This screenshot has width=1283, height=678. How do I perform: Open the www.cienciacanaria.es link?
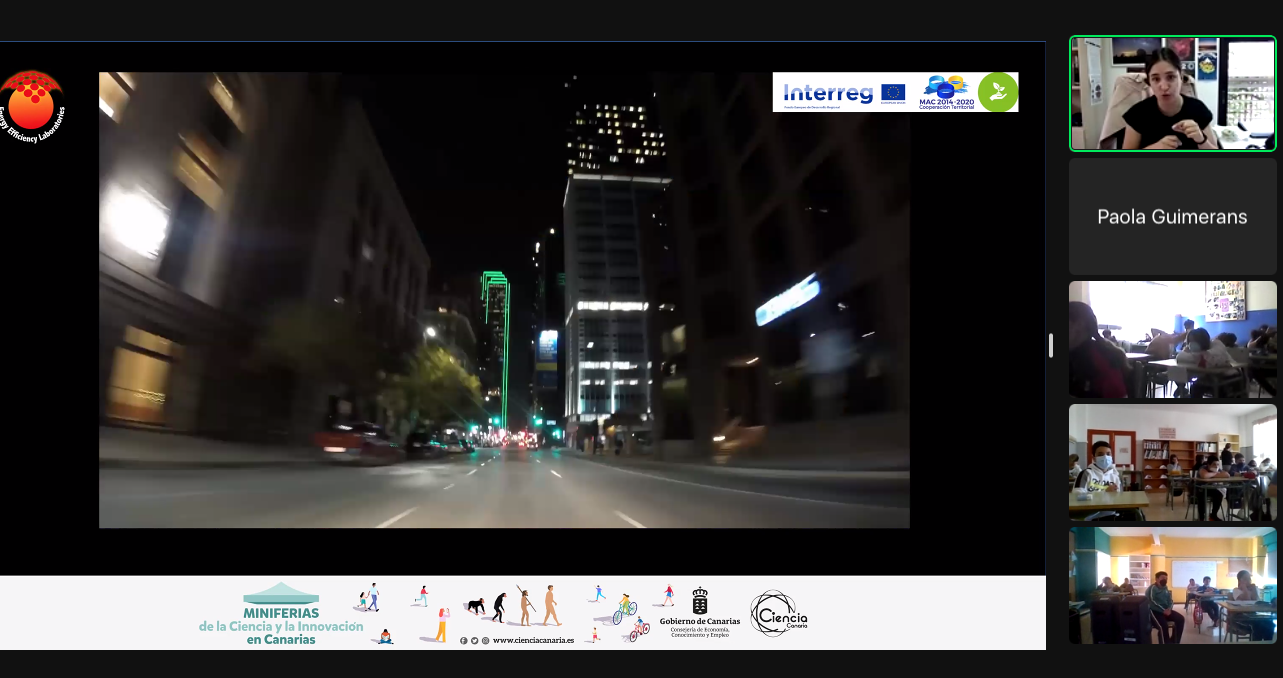[x=533, y=640]
